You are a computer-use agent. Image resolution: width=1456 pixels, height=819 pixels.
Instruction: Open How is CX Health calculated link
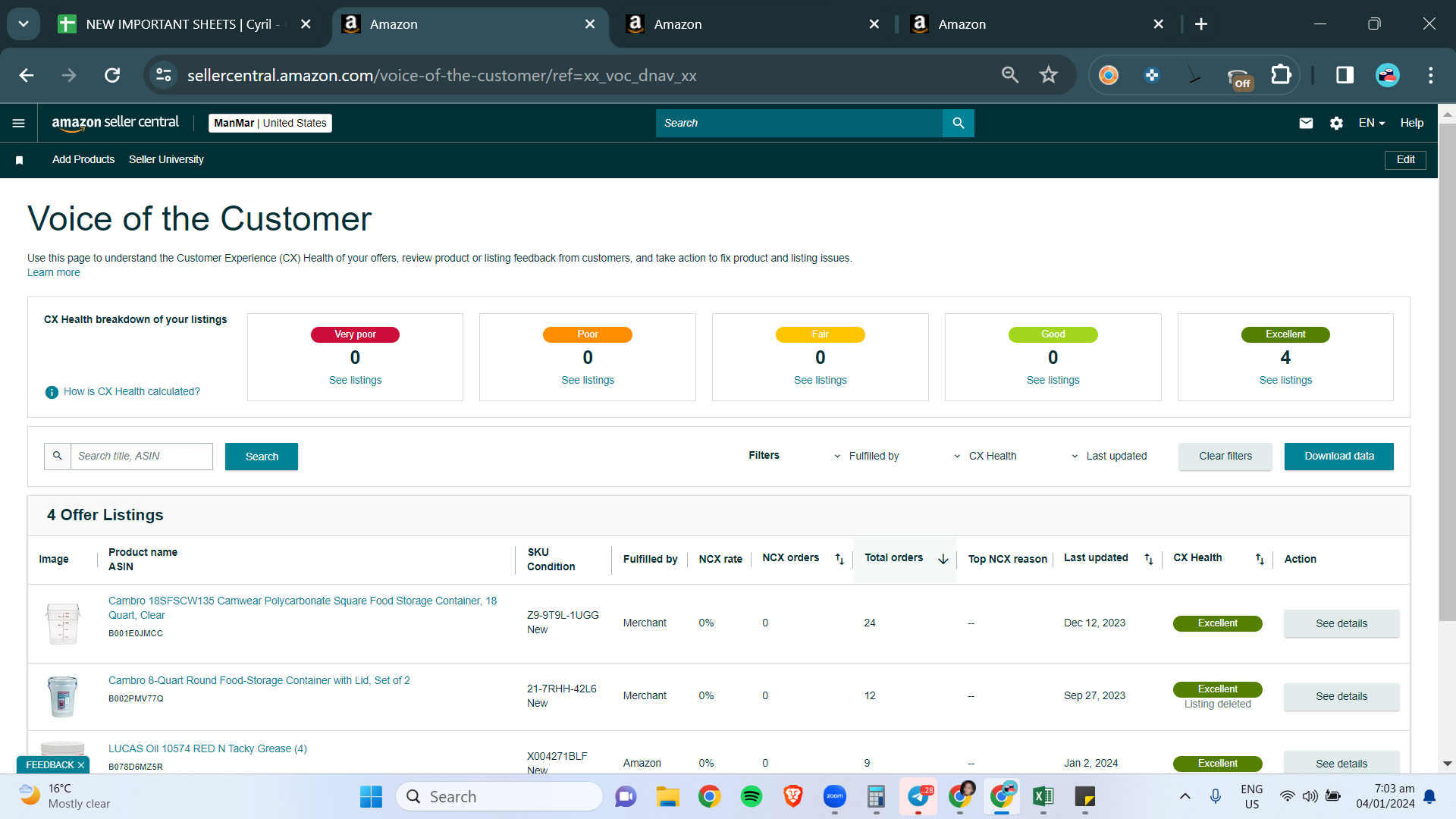[132, 392]
